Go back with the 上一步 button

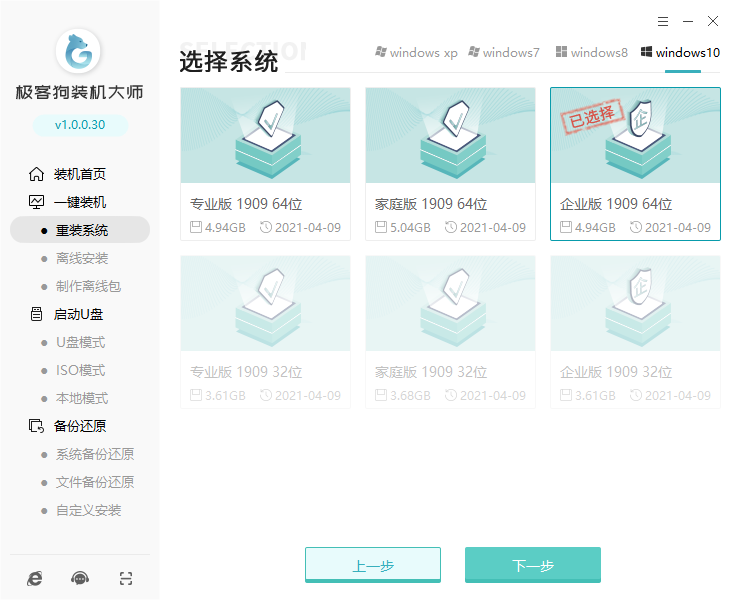(372, 565)
